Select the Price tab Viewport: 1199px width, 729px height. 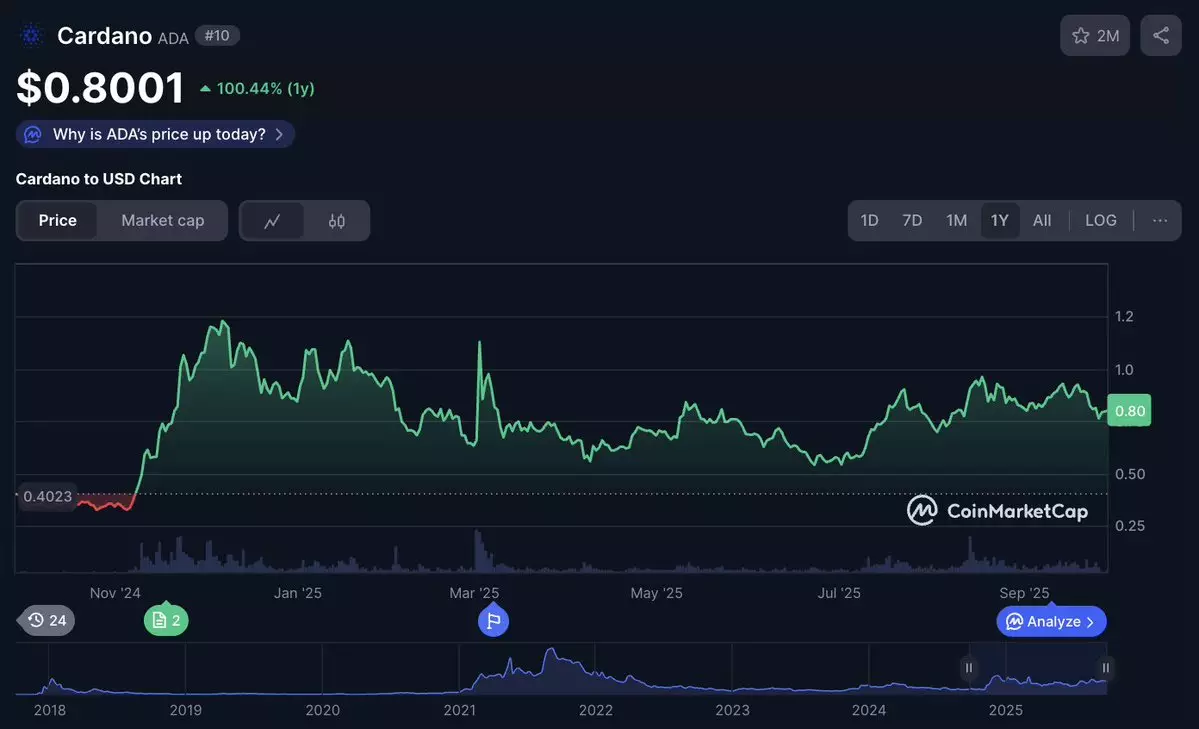pos(57,220)
